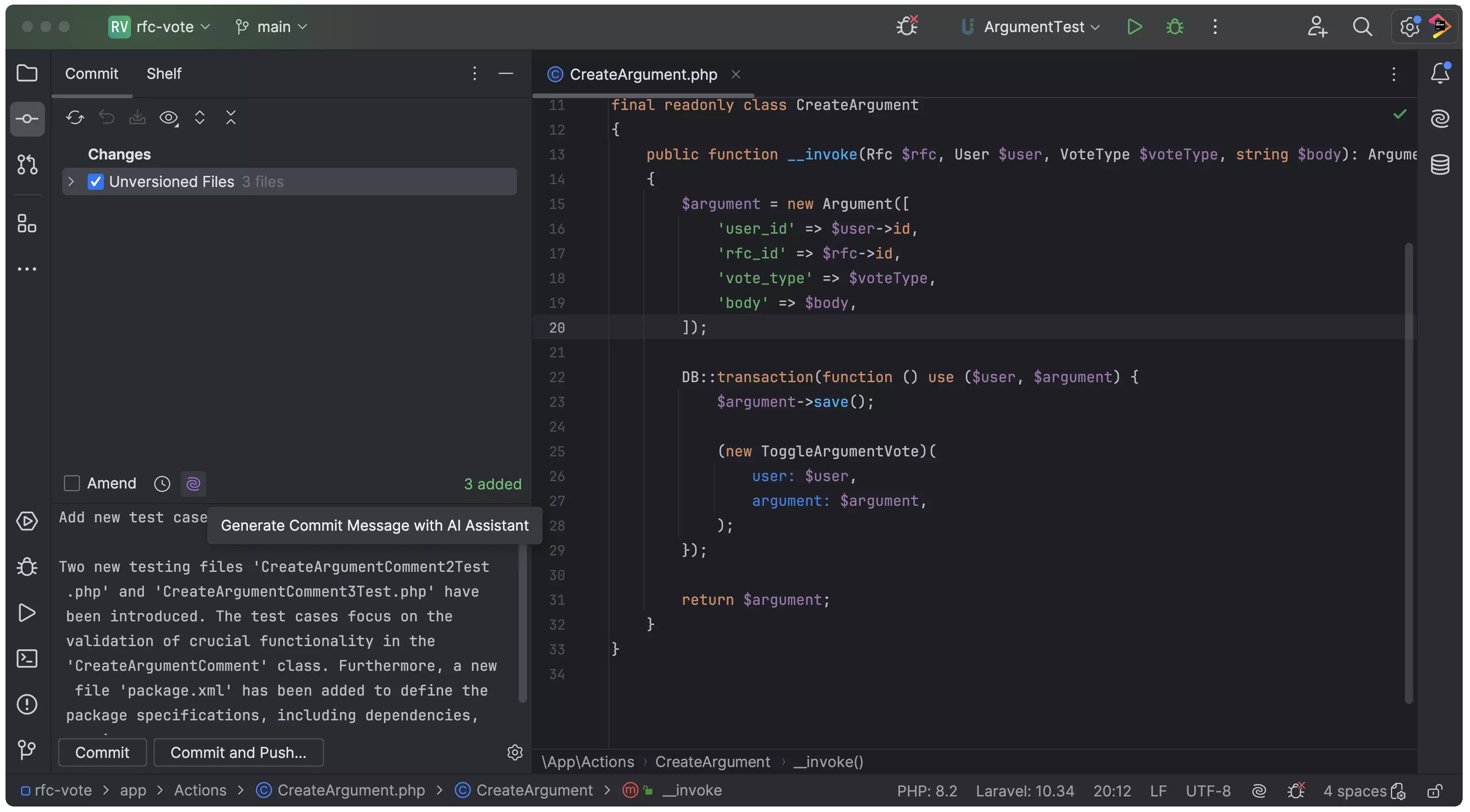Open the Structure tool window
This screenshot has height=812, width=1470.
(x=26, y=223)
